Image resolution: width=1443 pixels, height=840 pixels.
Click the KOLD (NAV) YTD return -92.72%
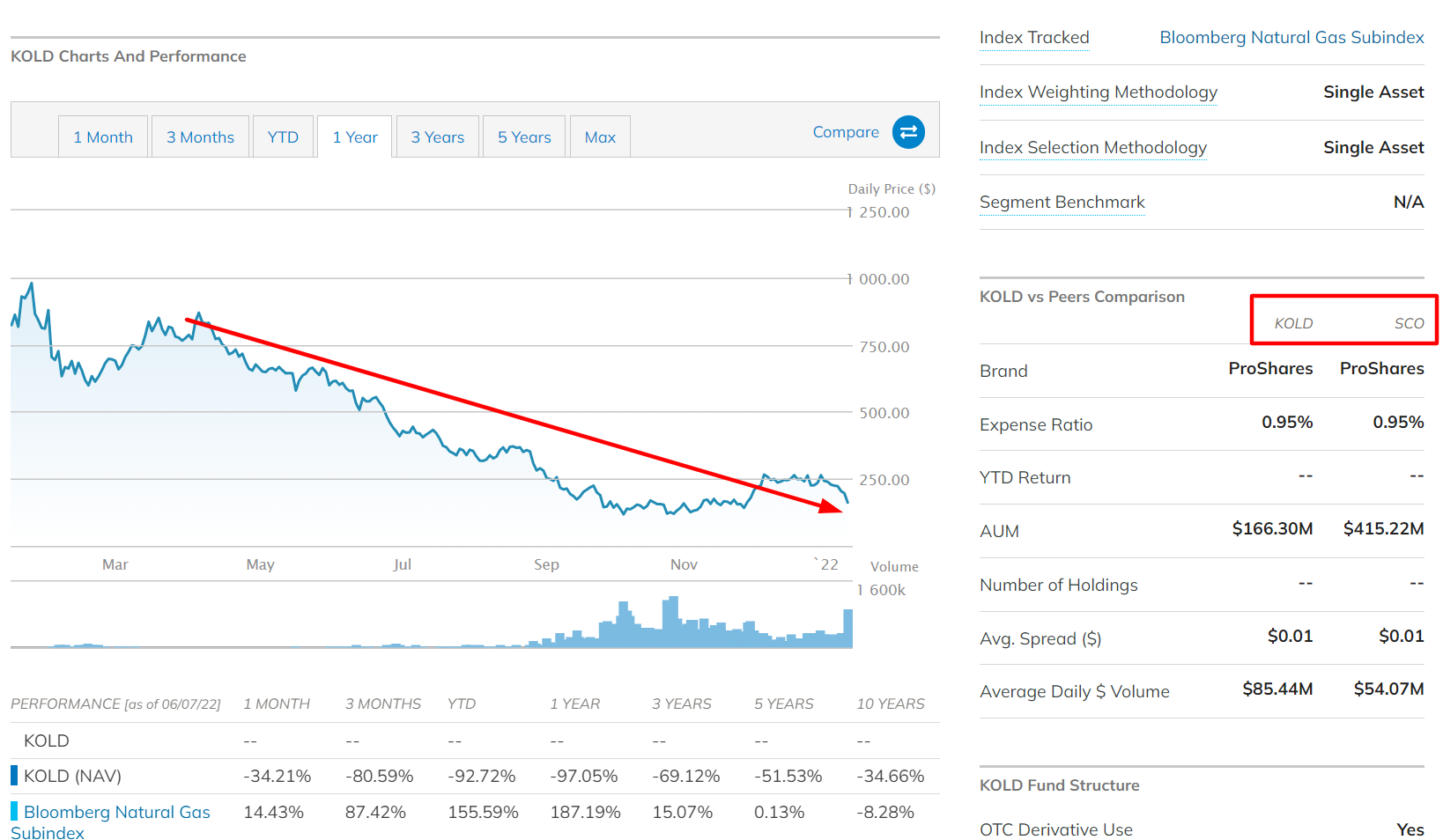481,776
